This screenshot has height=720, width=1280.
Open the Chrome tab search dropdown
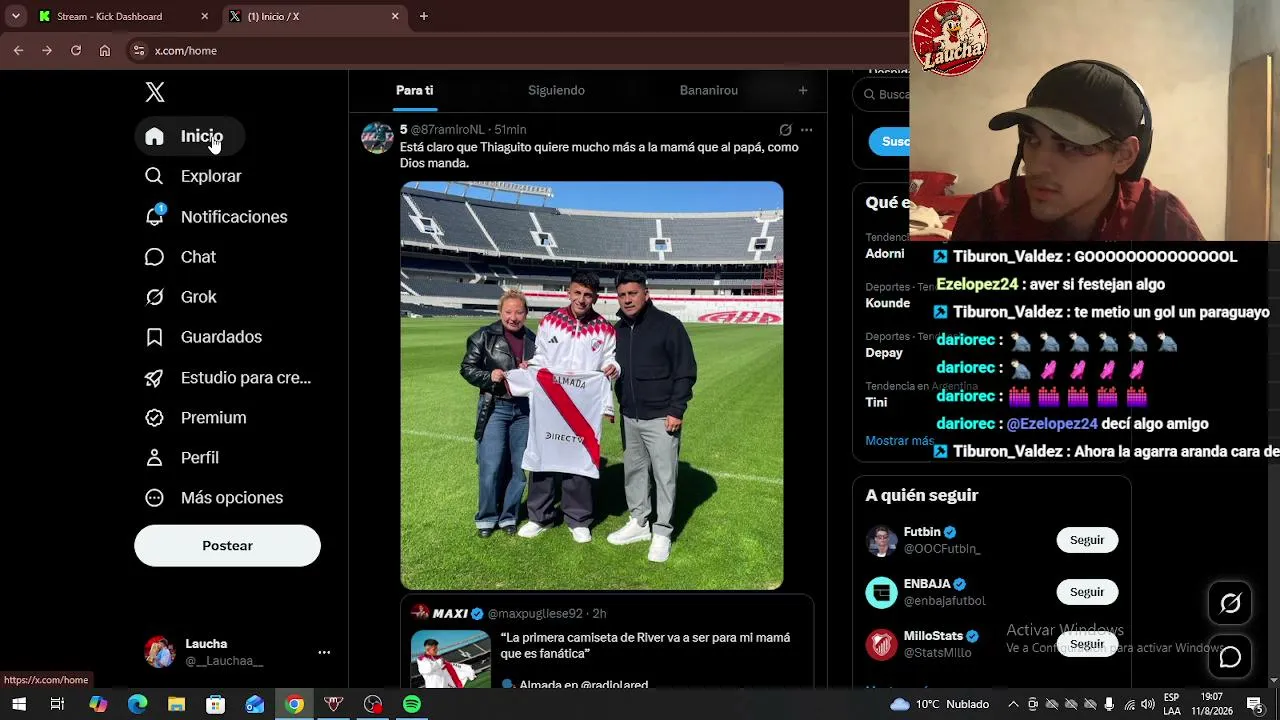click(15, 16)
